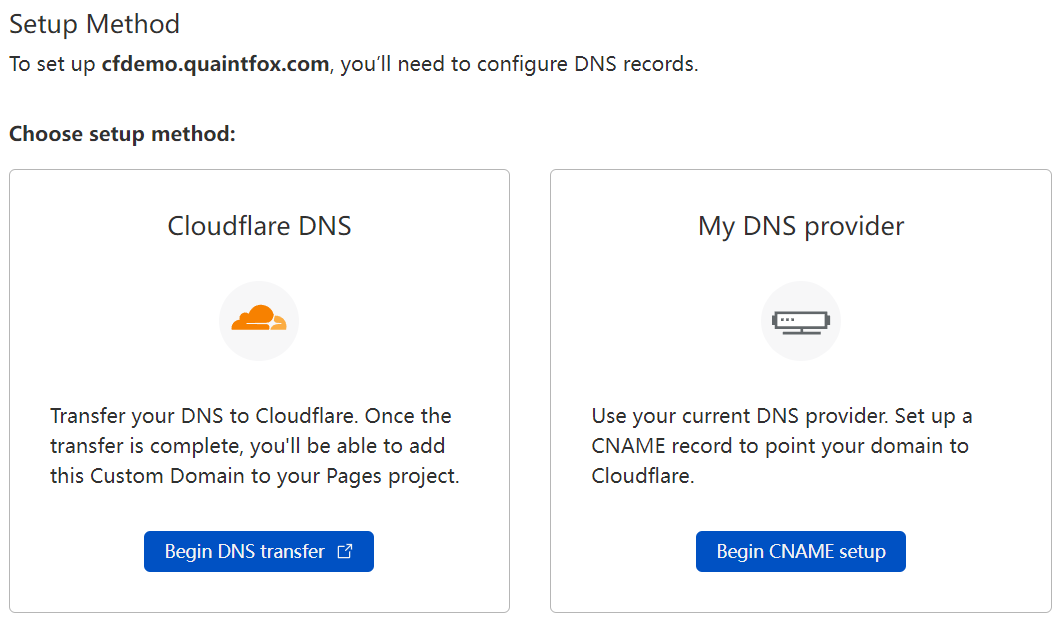Click the final word "Cloudflare." in right card
The image size is (1058, 626).
(x=642, y=476)
